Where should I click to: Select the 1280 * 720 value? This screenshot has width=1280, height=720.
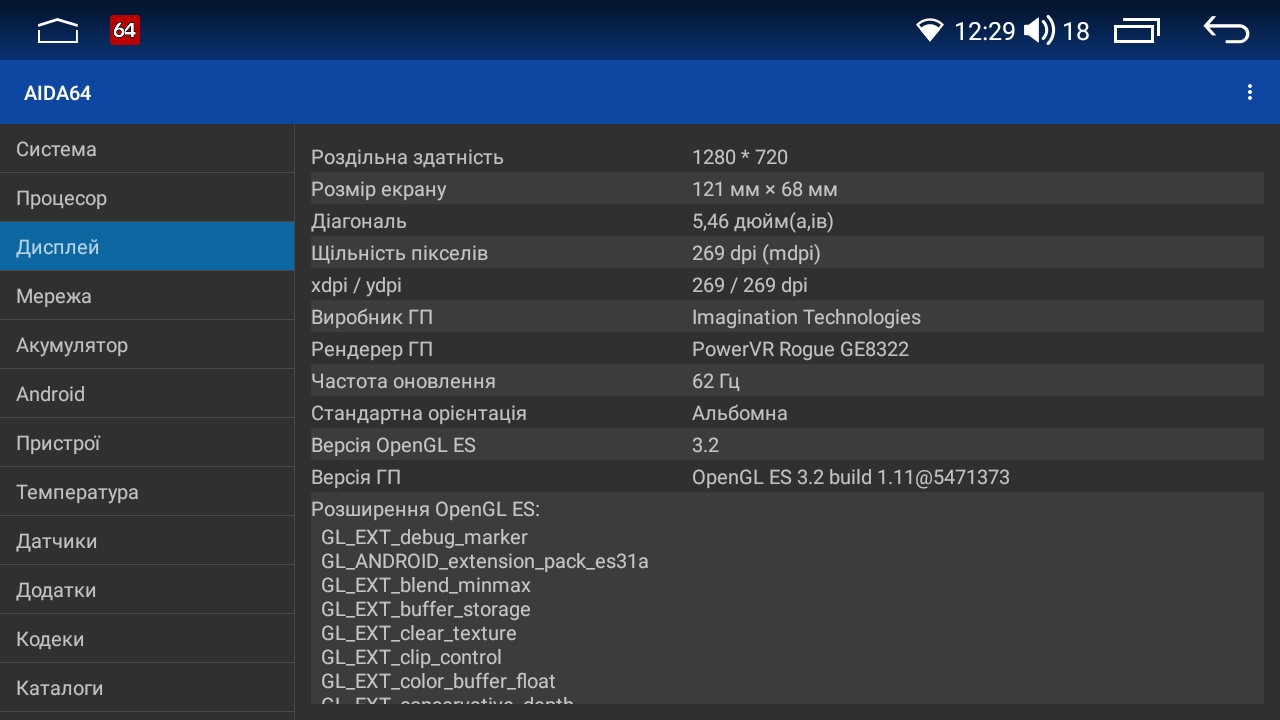(x=740, y=157)
